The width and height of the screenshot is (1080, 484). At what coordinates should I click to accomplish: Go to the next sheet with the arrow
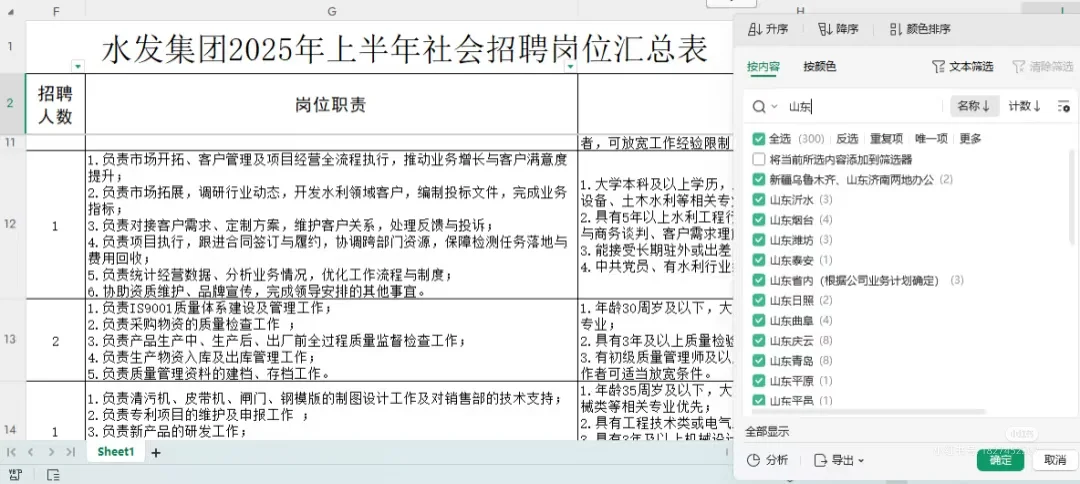pyautogui.click(x=51, y=452)
